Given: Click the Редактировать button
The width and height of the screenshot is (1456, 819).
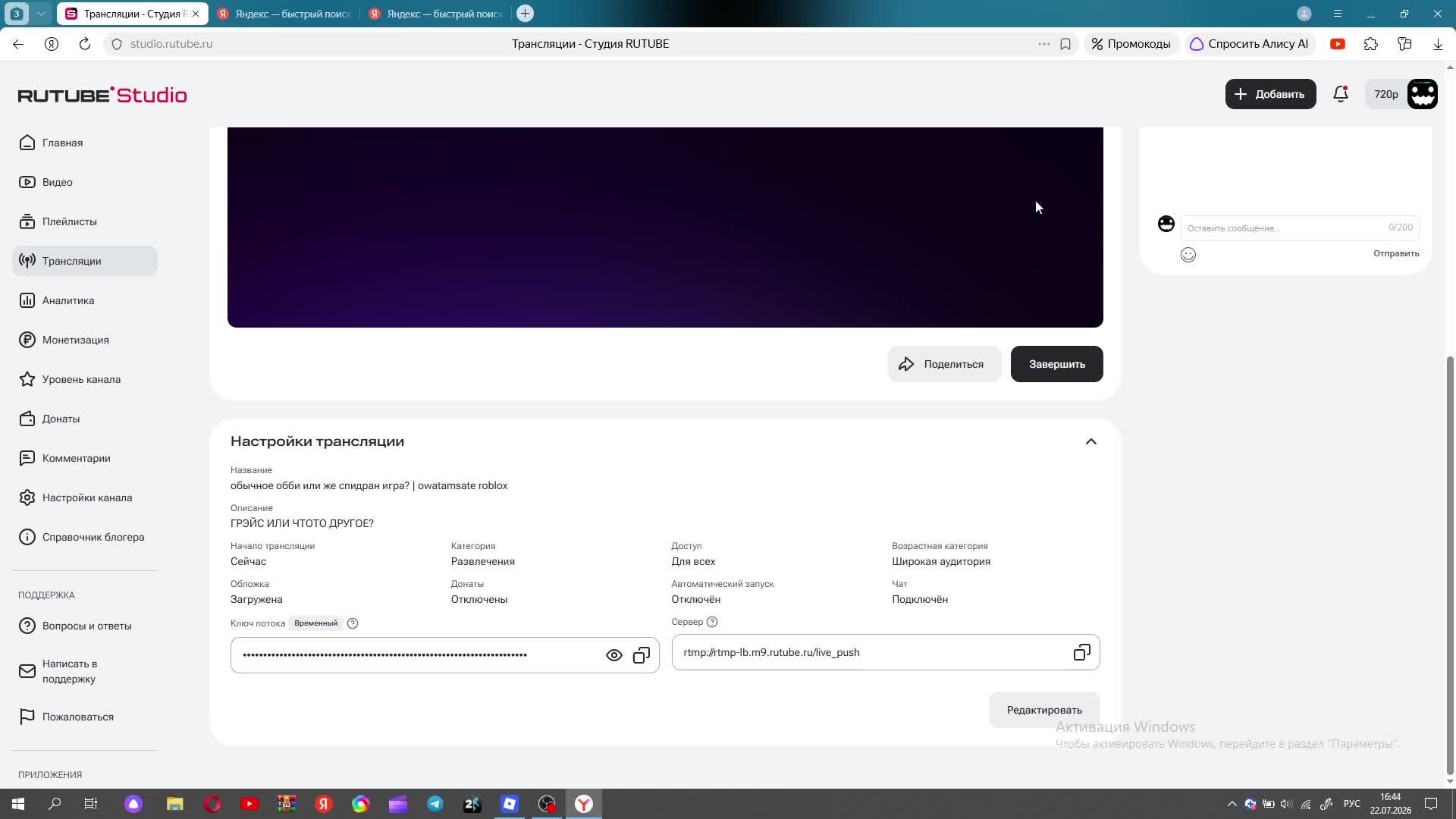Looking at the screenshot, I should click(x=1044, y=710).
